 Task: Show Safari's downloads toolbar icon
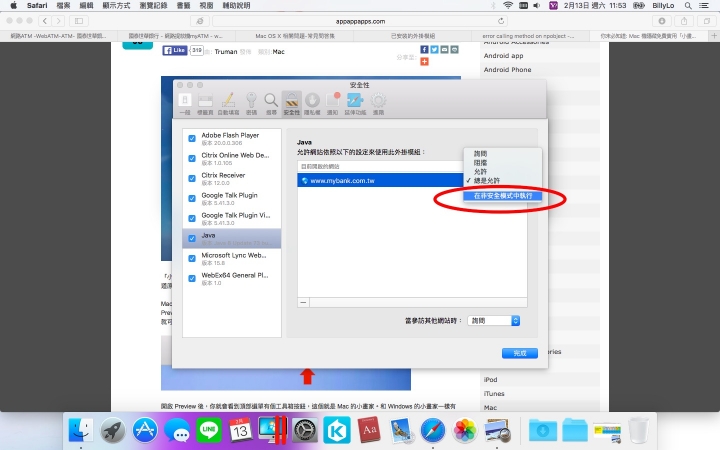[662, 21]
